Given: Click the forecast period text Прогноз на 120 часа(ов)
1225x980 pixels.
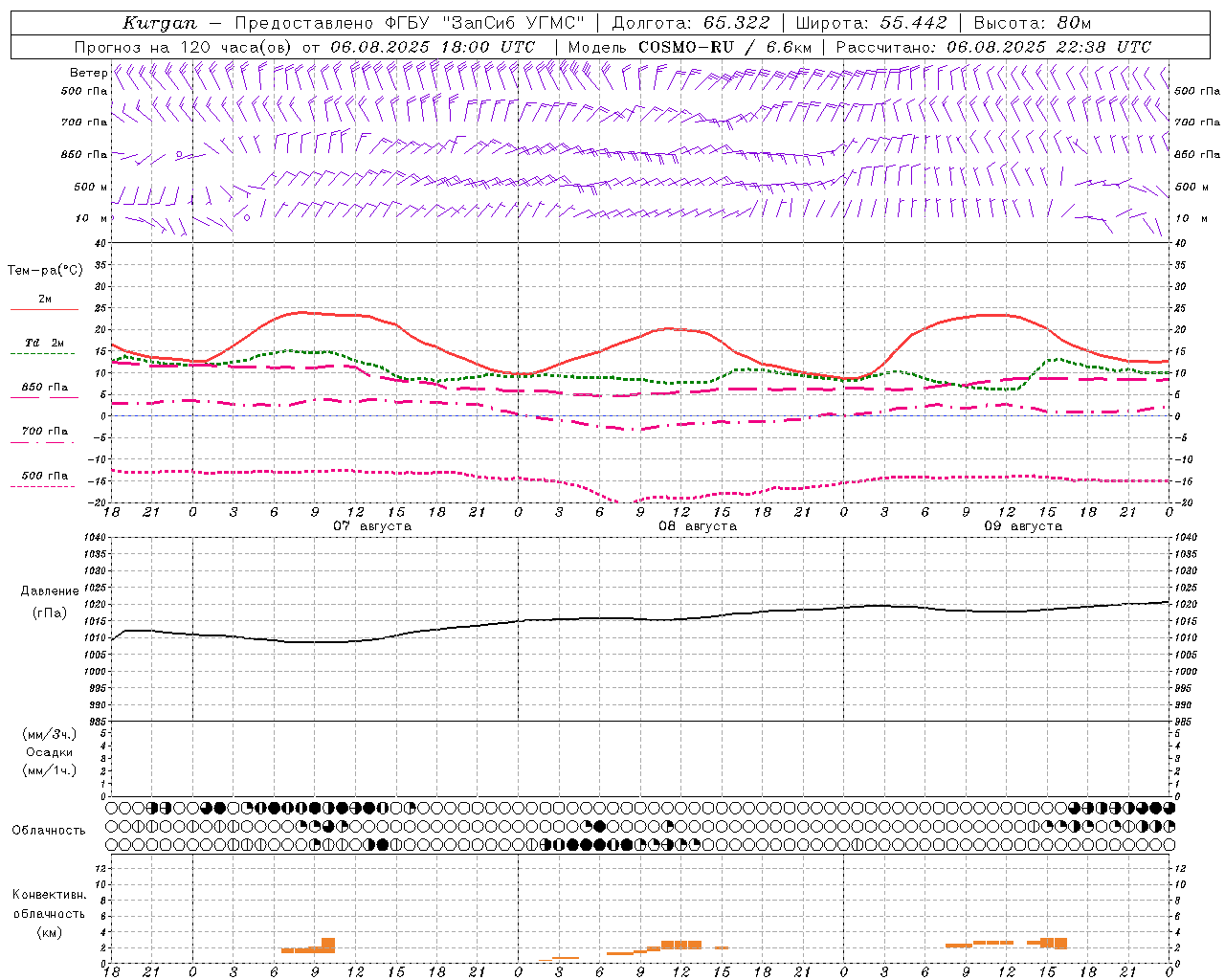Looking at the screenshot, I should click(x=184, y=47).
